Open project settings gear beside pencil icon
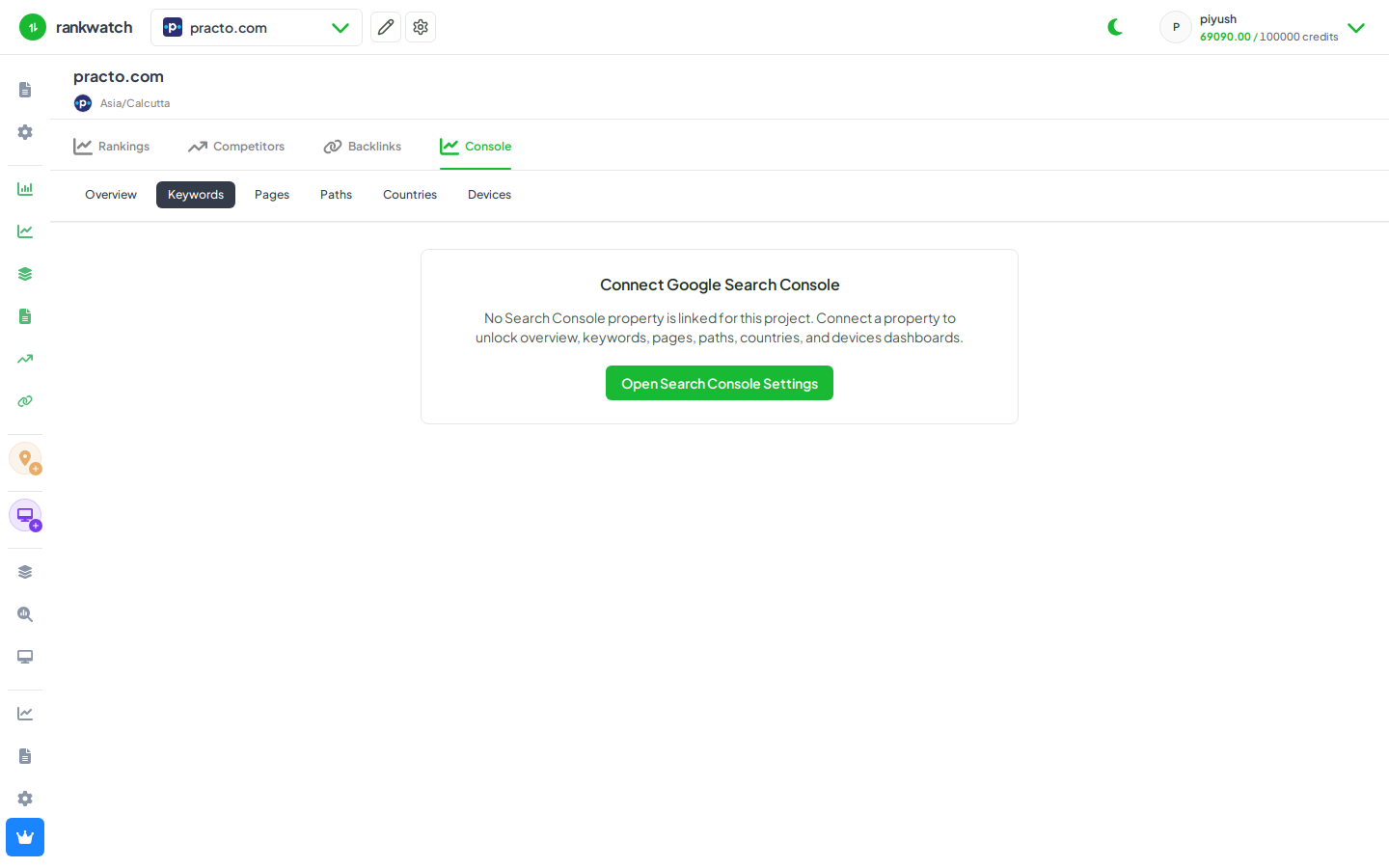Screen dimensions: 1389x868 421,27
